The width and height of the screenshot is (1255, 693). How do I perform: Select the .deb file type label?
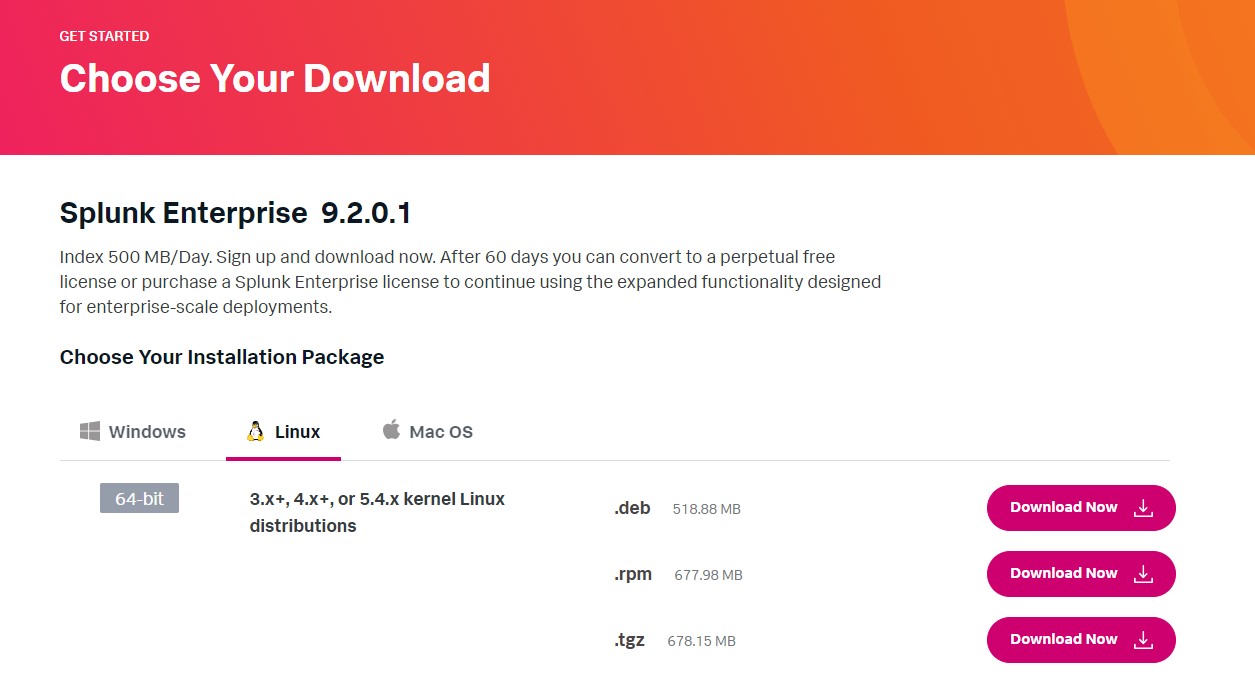pos(632,508)
